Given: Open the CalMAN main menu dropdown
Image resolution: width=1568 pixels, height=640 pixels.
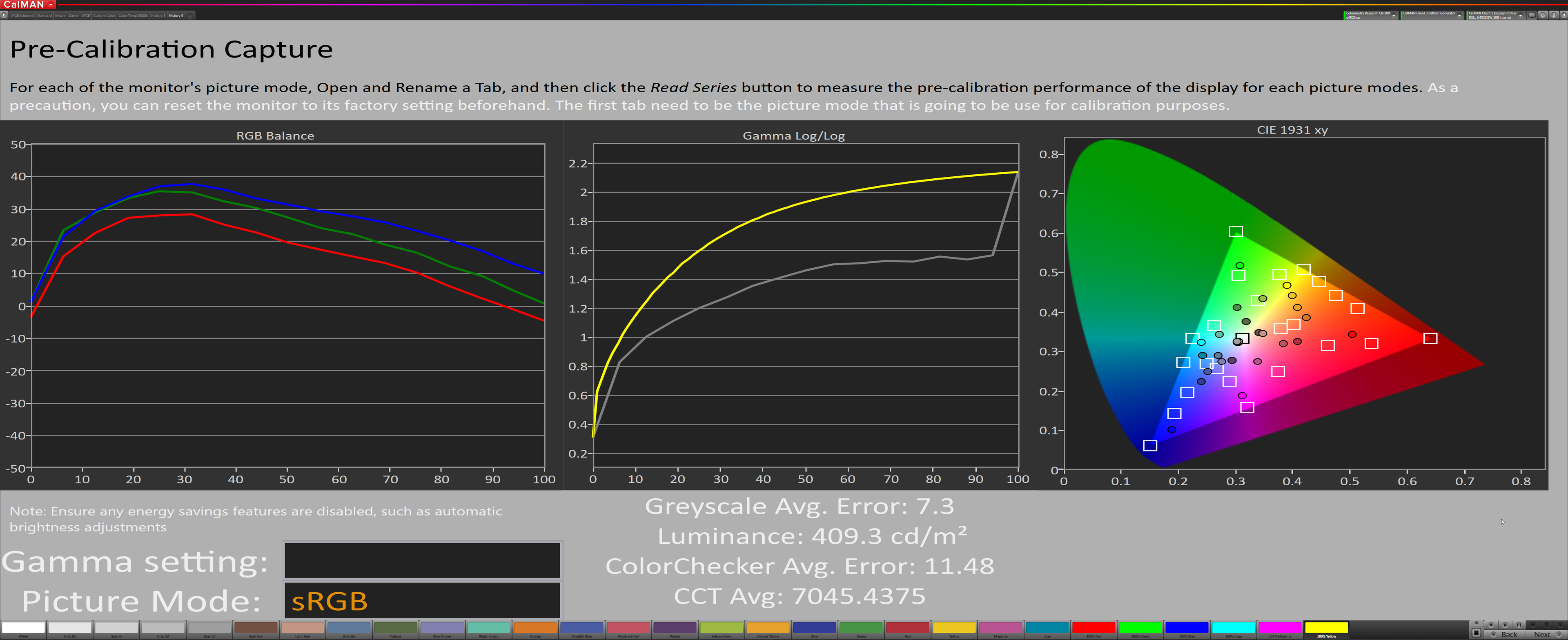Looking at the screenshot, I should coord(51,4).
